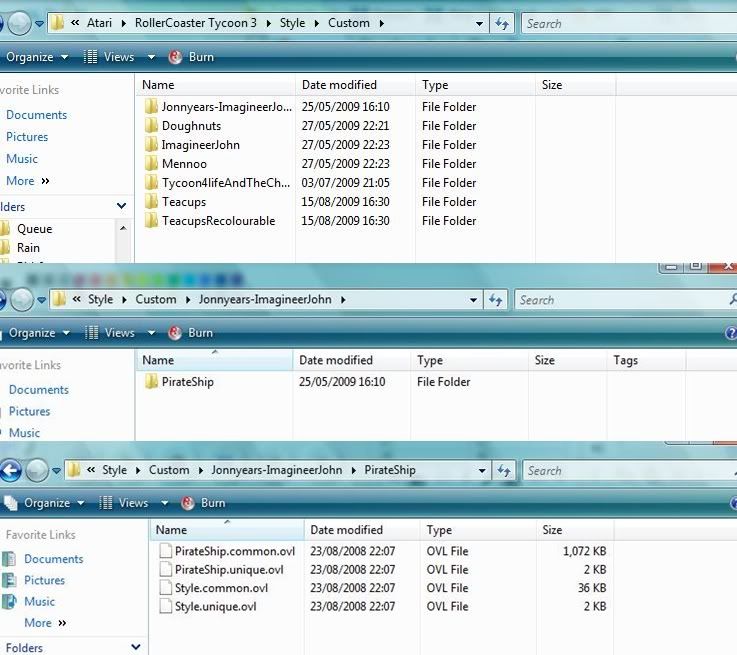Click folder tree scrollbar up arrow

point(123,228)
